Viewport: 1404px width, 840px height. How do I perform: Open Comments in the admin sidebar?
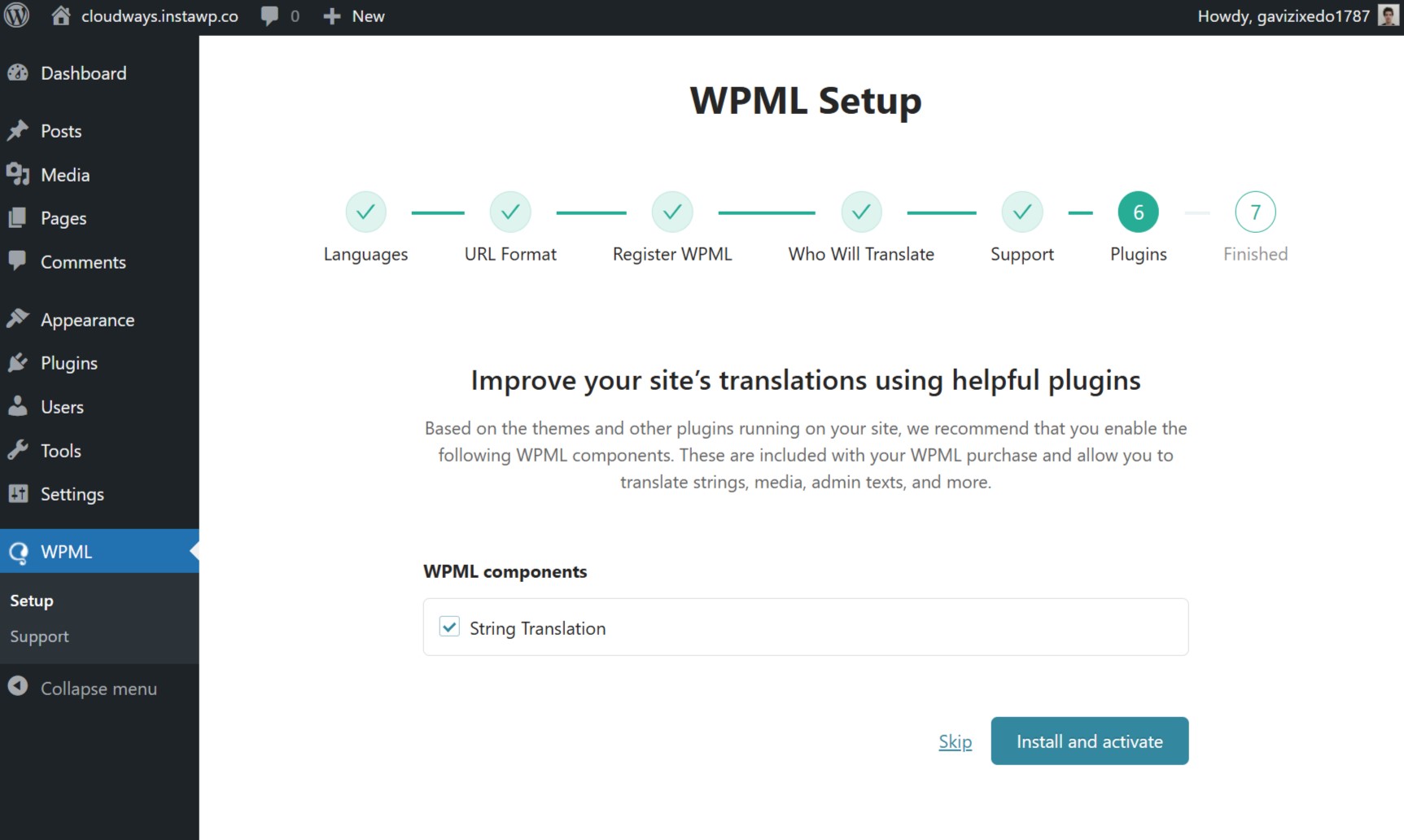coord(99,262)
